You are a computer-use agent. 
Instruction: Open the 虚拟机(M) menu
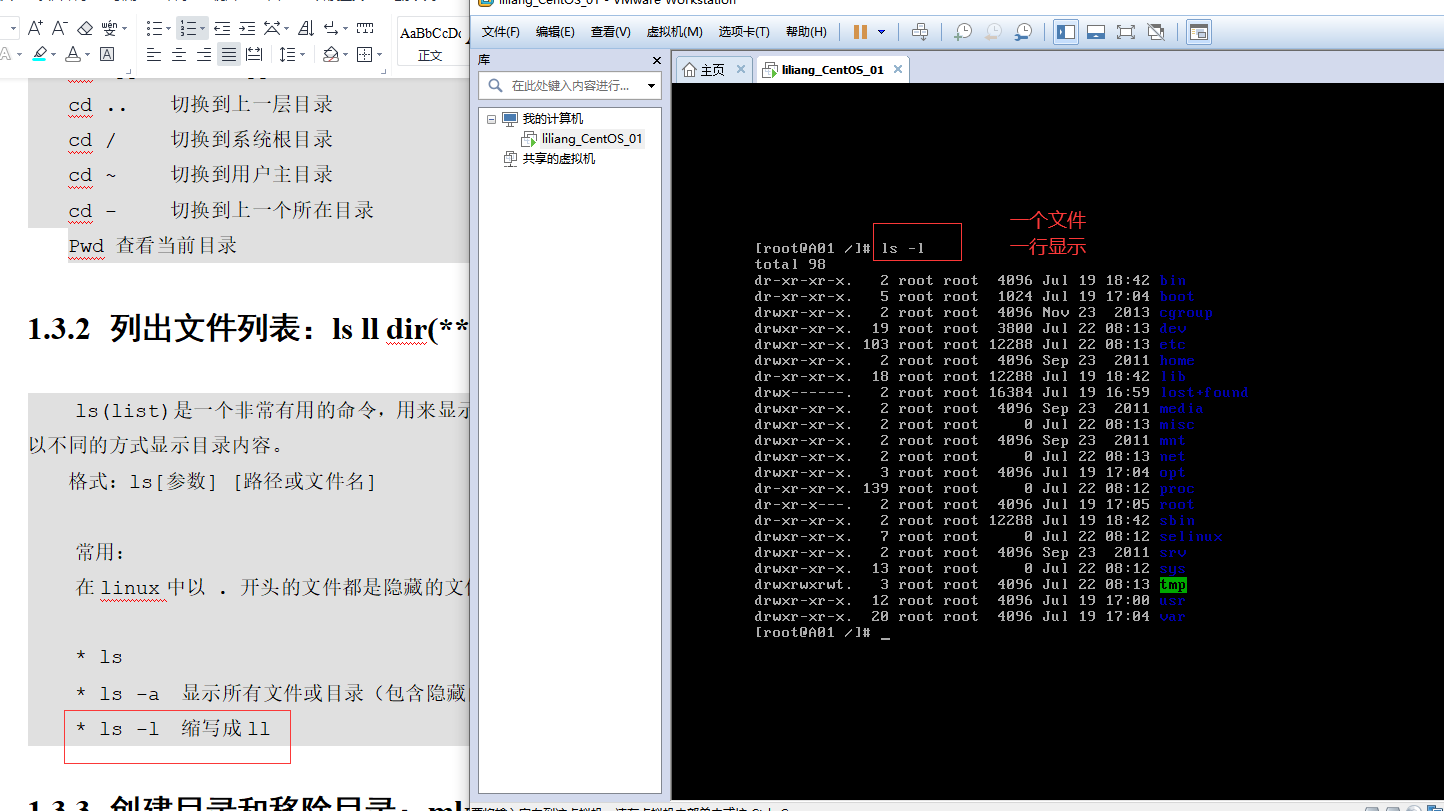(x=675, y=32)
